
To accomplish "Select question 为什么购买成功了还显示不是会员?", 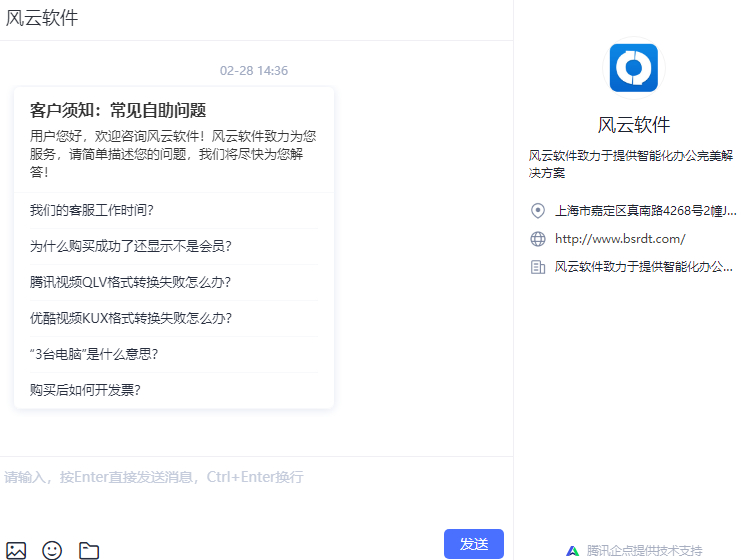I will click(x=131, y=246).
